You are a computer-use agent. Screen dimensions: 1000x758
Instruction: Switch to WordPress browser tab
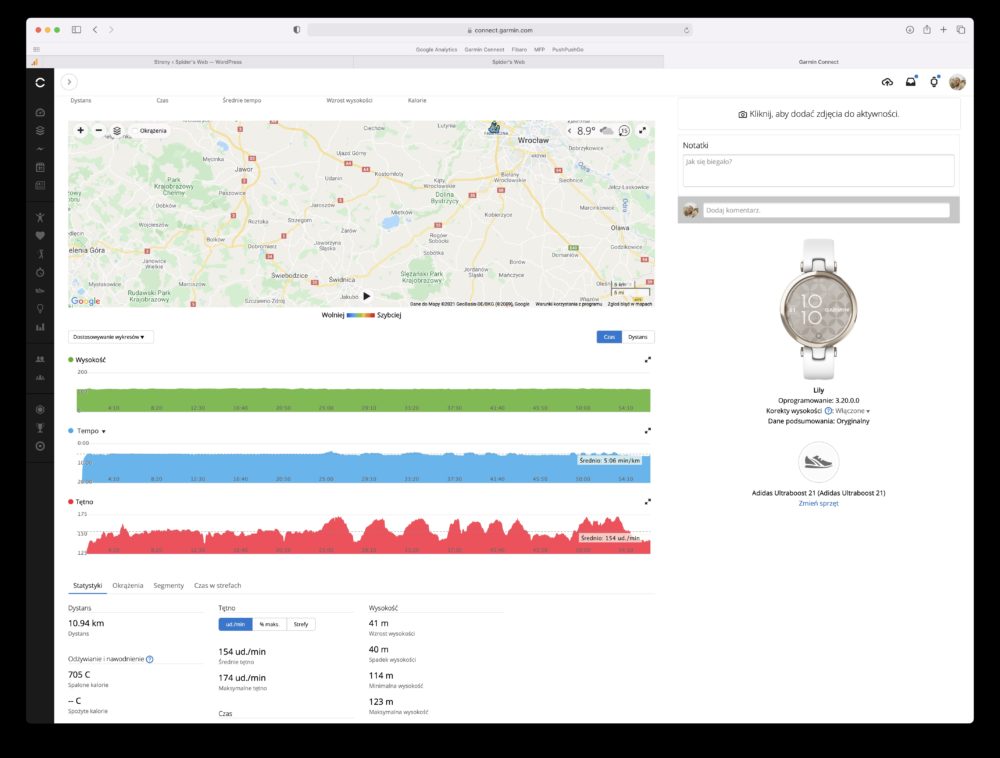pos(198,62)
